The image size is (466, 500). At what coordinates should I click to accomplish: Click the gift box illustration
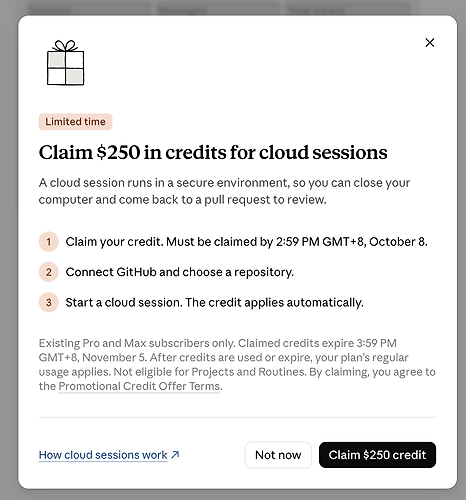(65, 63)
